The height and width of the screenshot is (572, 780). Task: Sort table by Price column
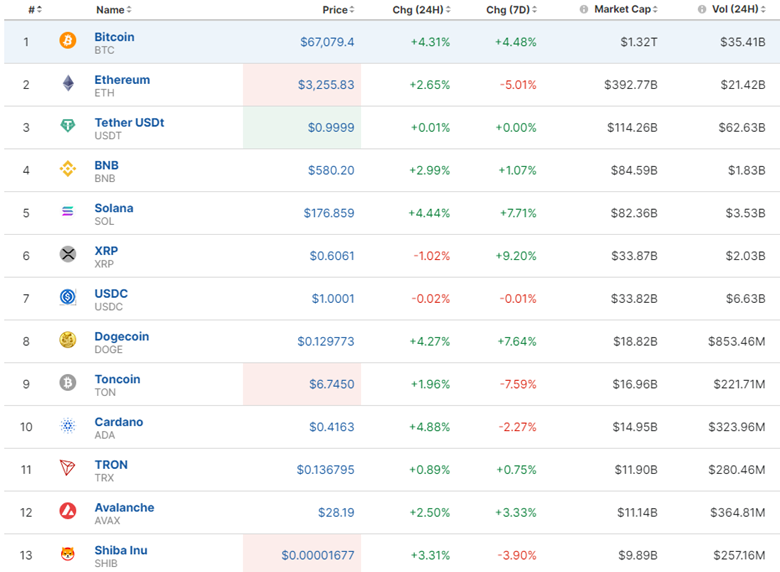338,9
